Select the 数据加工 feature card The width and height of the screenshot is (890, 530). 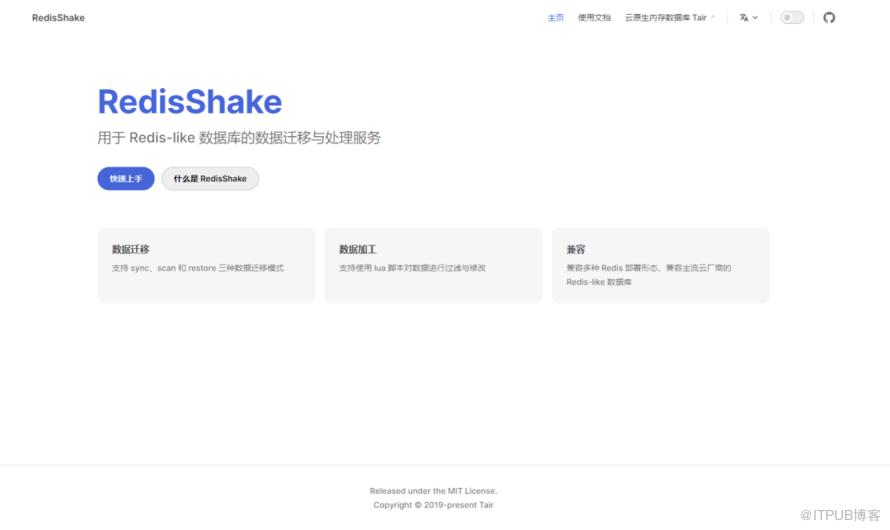tap(433, 265)
